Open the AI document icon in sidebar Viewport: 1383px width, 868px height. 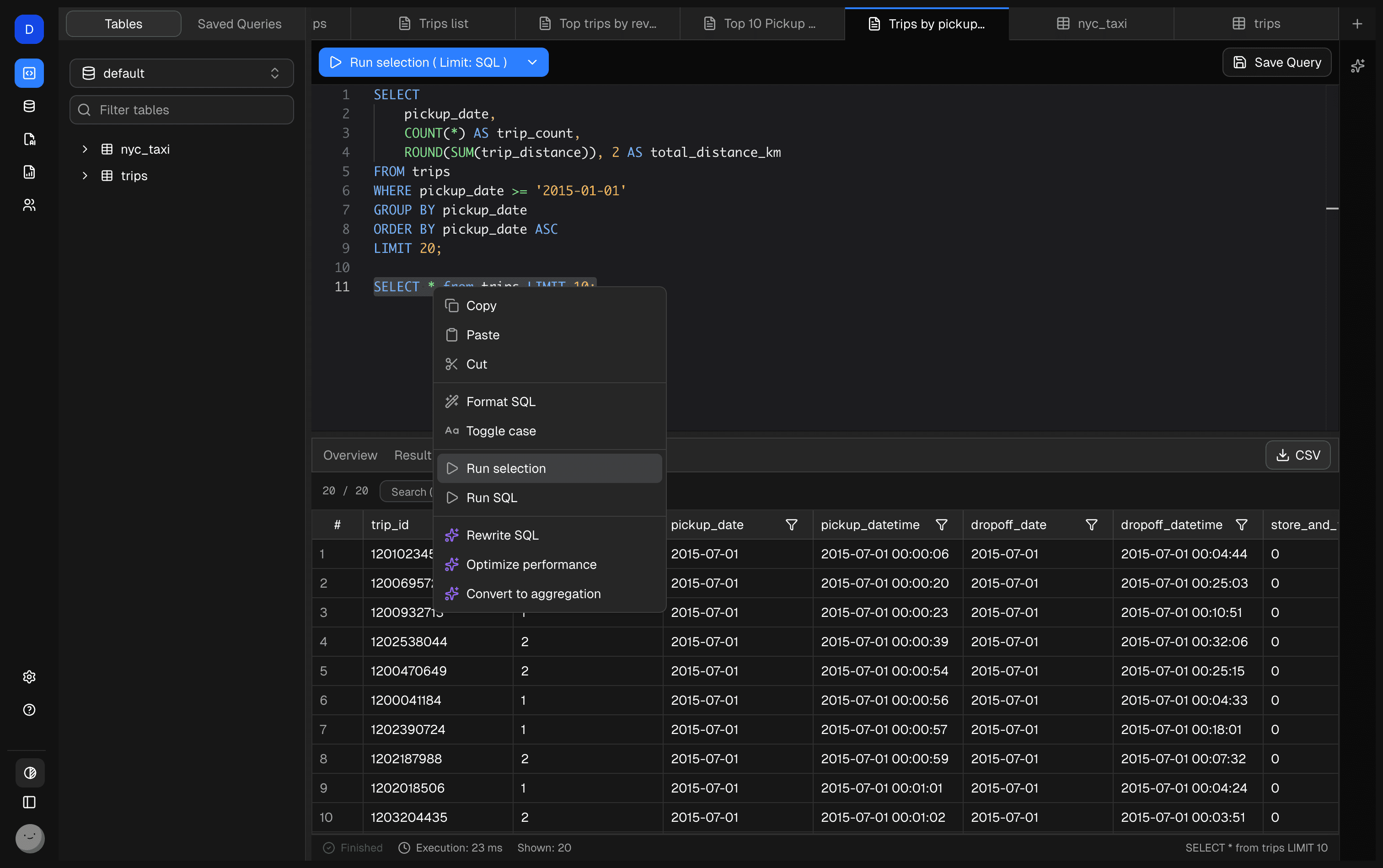tap(29, 139)
